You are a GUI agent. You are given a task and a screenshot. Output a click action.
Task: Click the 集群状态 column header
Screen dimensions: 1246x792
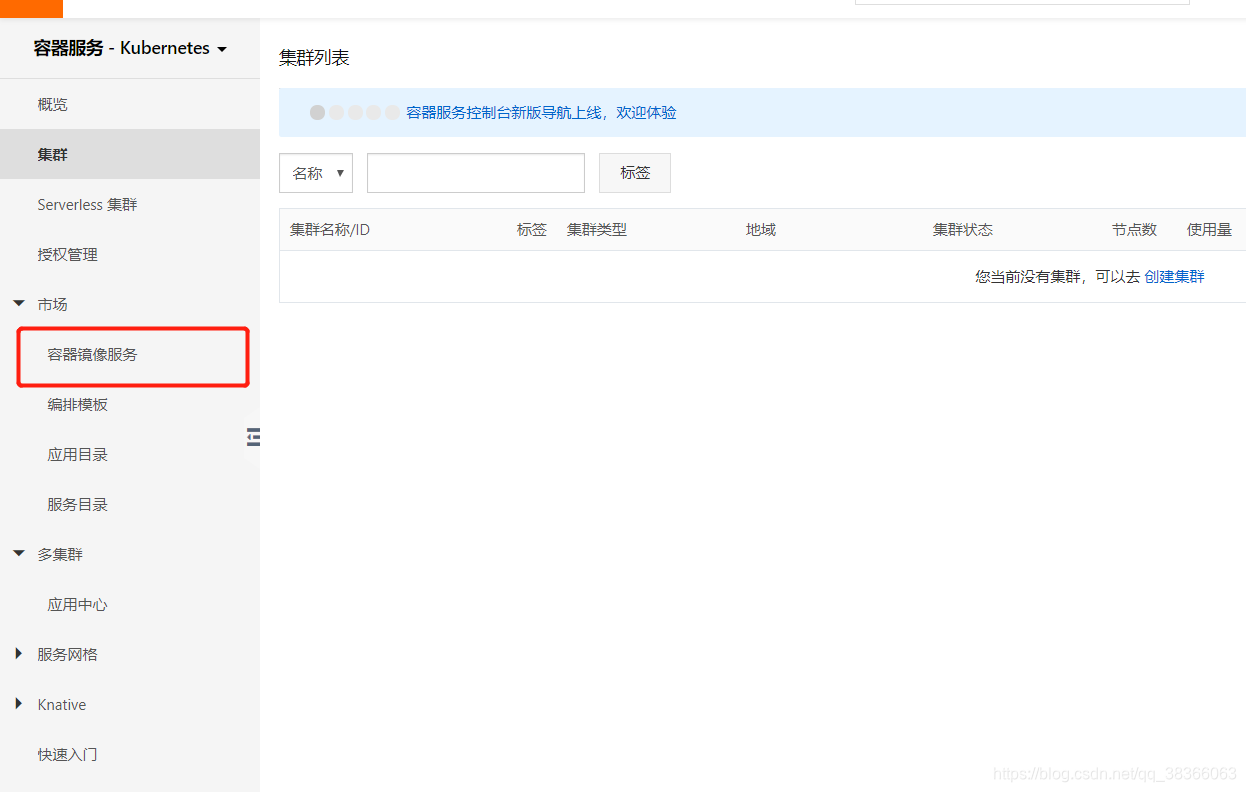(963, 230)
